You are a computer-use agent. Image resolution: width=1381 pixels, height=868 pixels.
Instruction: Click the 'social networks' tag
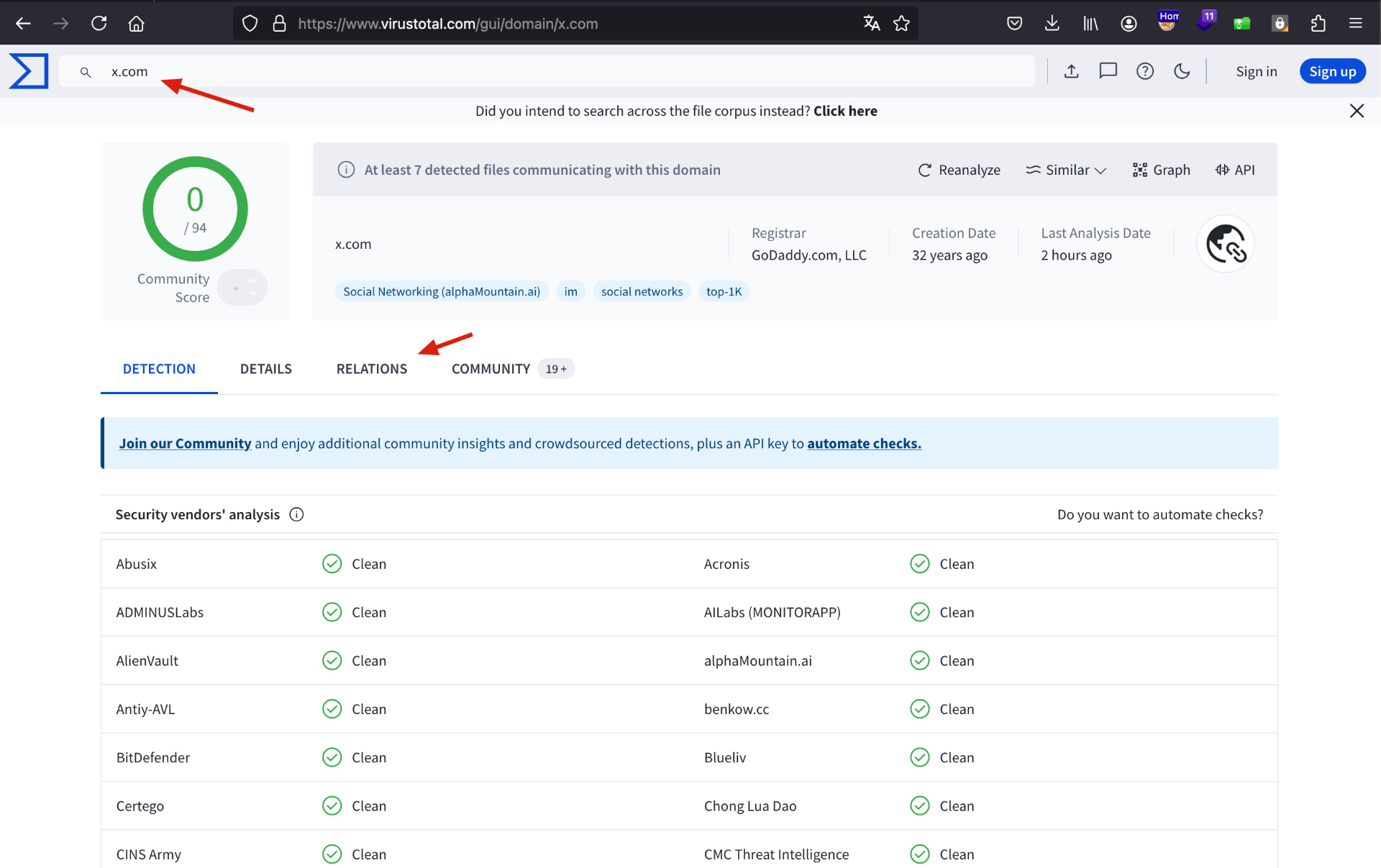tap(642, 291)
